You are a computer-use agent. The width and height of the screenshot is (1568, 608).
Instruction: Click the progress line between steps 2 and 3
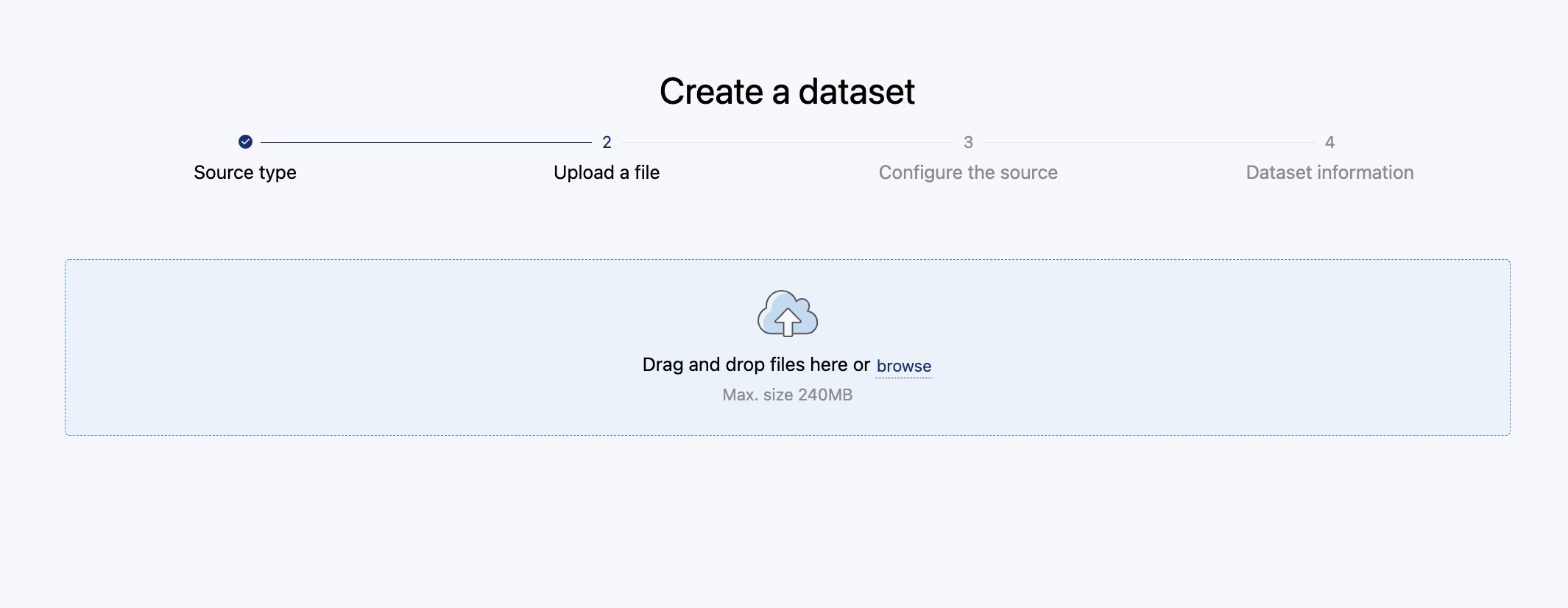tap(788, 142)
